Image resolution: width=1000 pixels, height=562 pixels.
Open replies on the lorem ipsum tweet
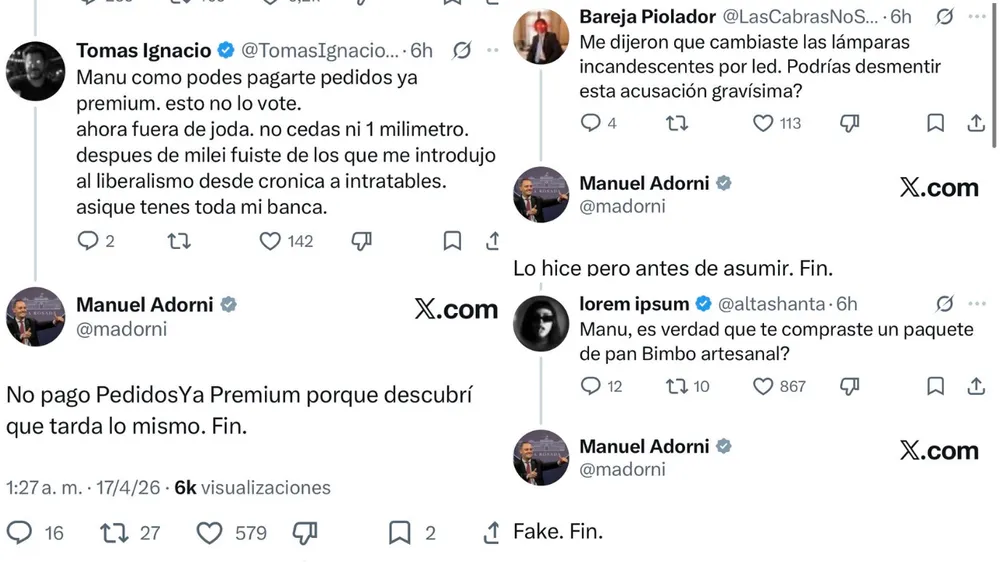[591, 385]
